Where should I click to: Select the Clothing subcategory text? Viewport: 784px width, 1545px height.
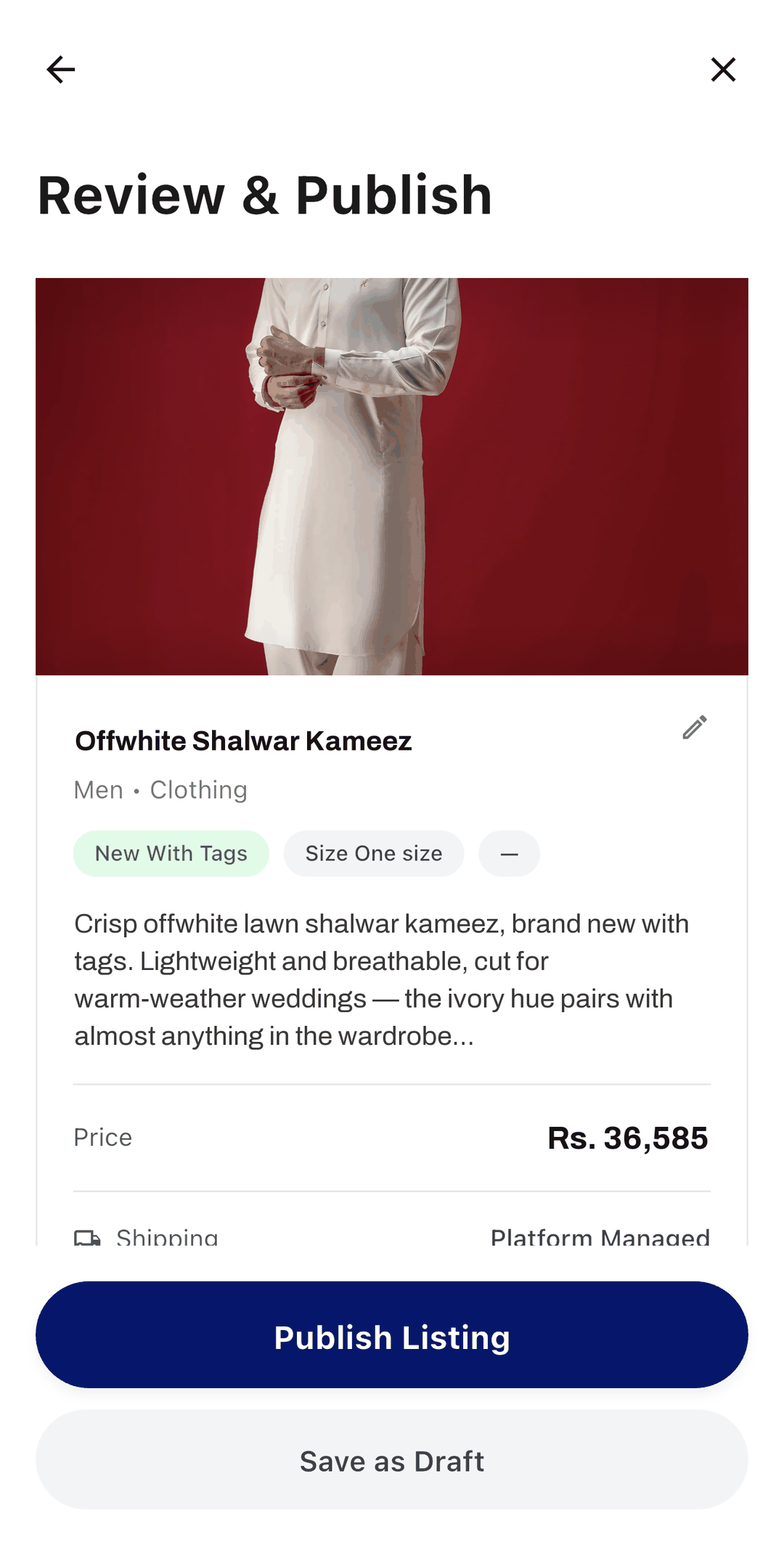click(x=199, y=790)
